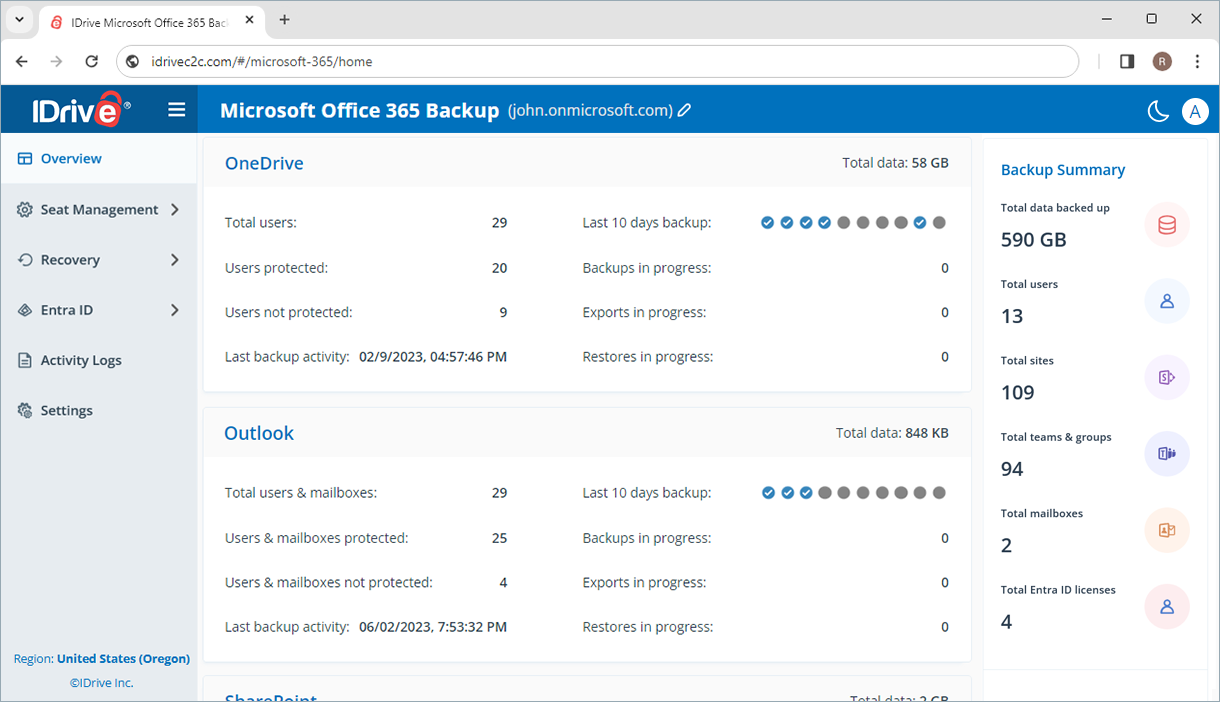1220x702 pixels.
Task: Select the Overview menu item
Action: [x=99, y=159]
